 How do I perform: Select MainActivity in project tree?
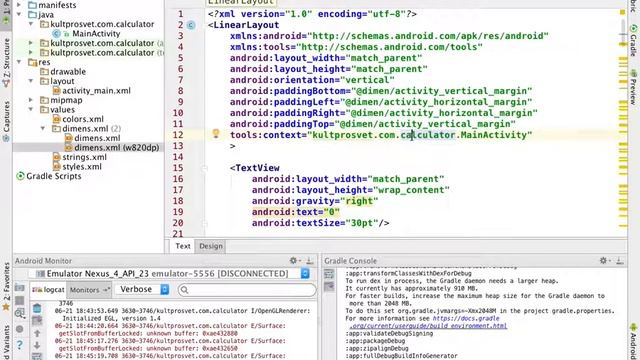click(x=96, y=33)
